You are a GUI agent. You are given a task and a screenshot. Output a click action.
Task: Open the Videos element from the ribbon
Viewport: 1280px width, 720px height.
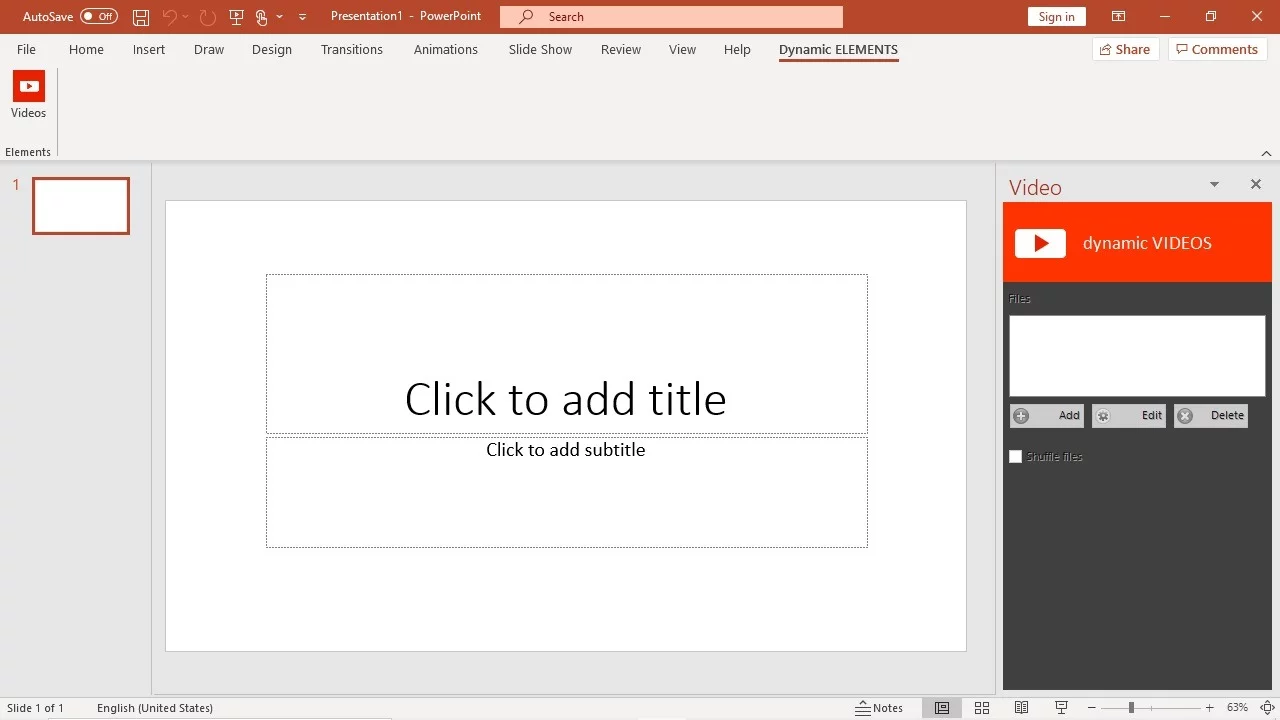(28, 96)
